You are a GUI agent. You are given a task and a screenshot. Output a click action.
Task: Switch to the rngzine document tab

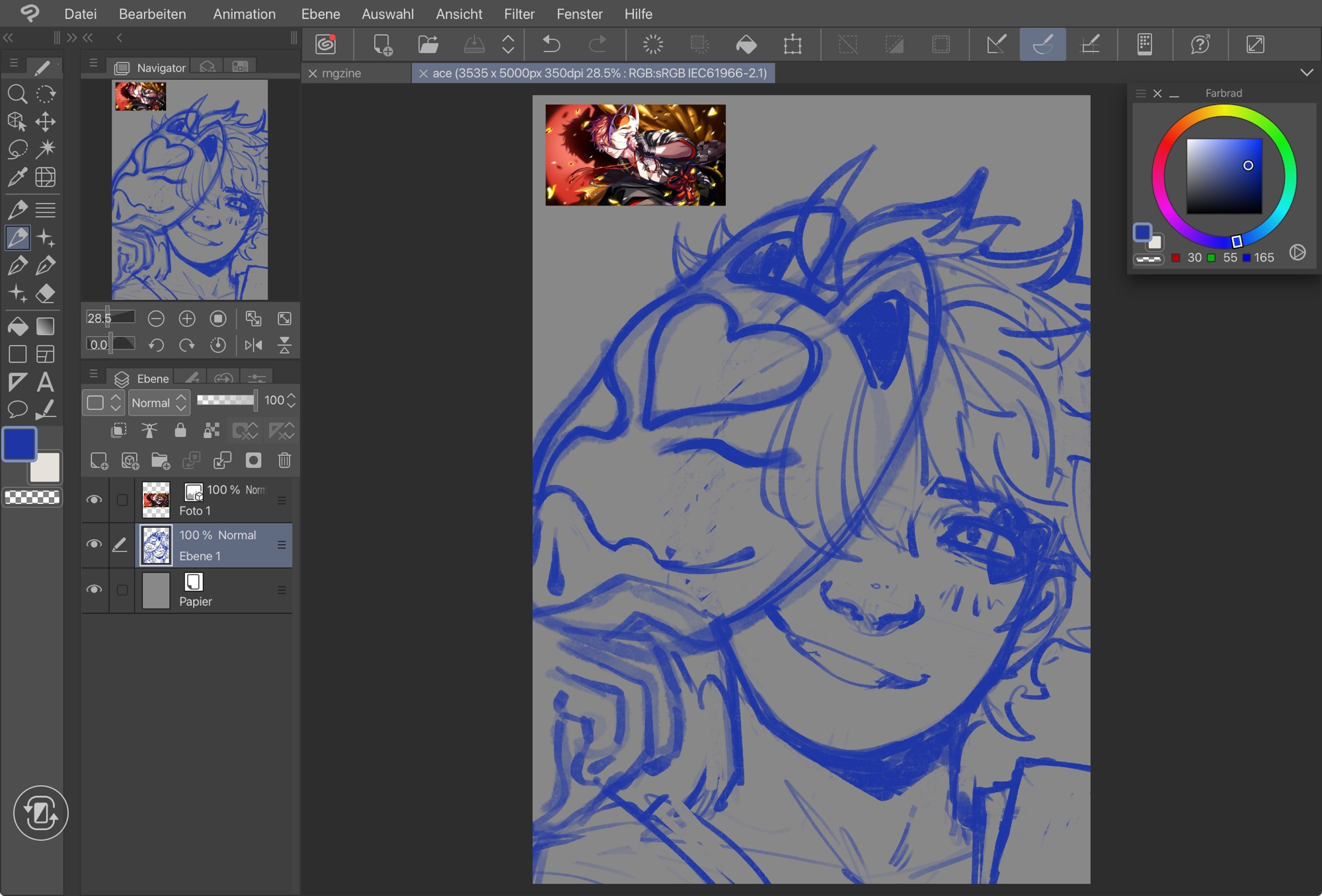(341, 73)
